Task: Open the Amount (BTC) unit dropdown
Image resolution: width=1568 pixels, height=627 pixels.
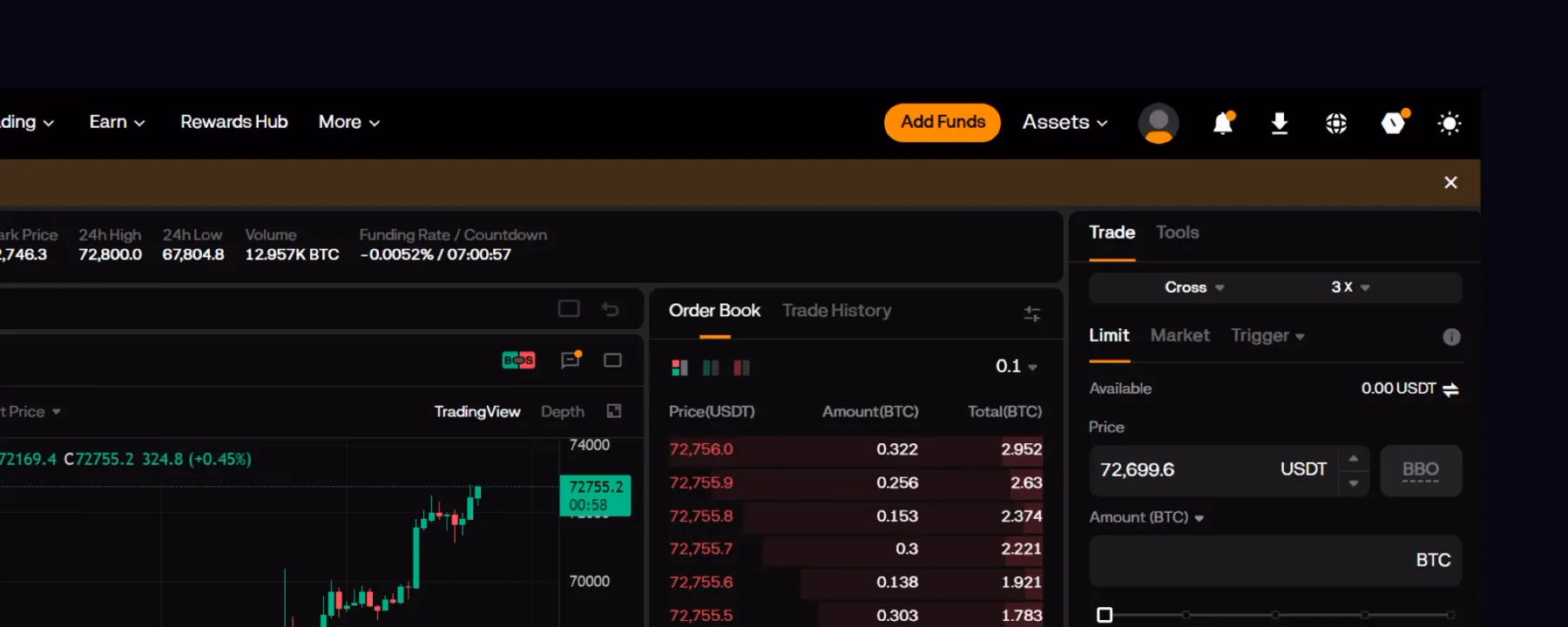Action: [x=1146, y=517]
